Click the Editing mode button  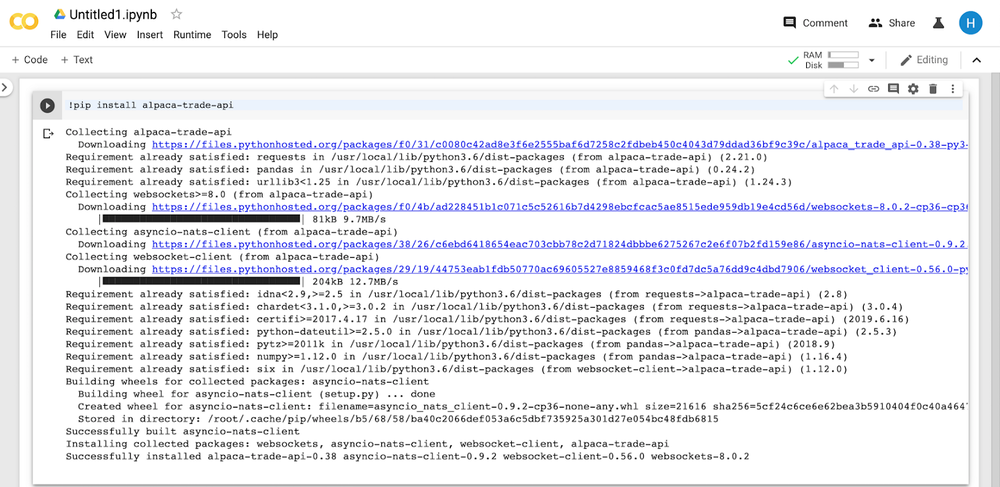[923, 60]
